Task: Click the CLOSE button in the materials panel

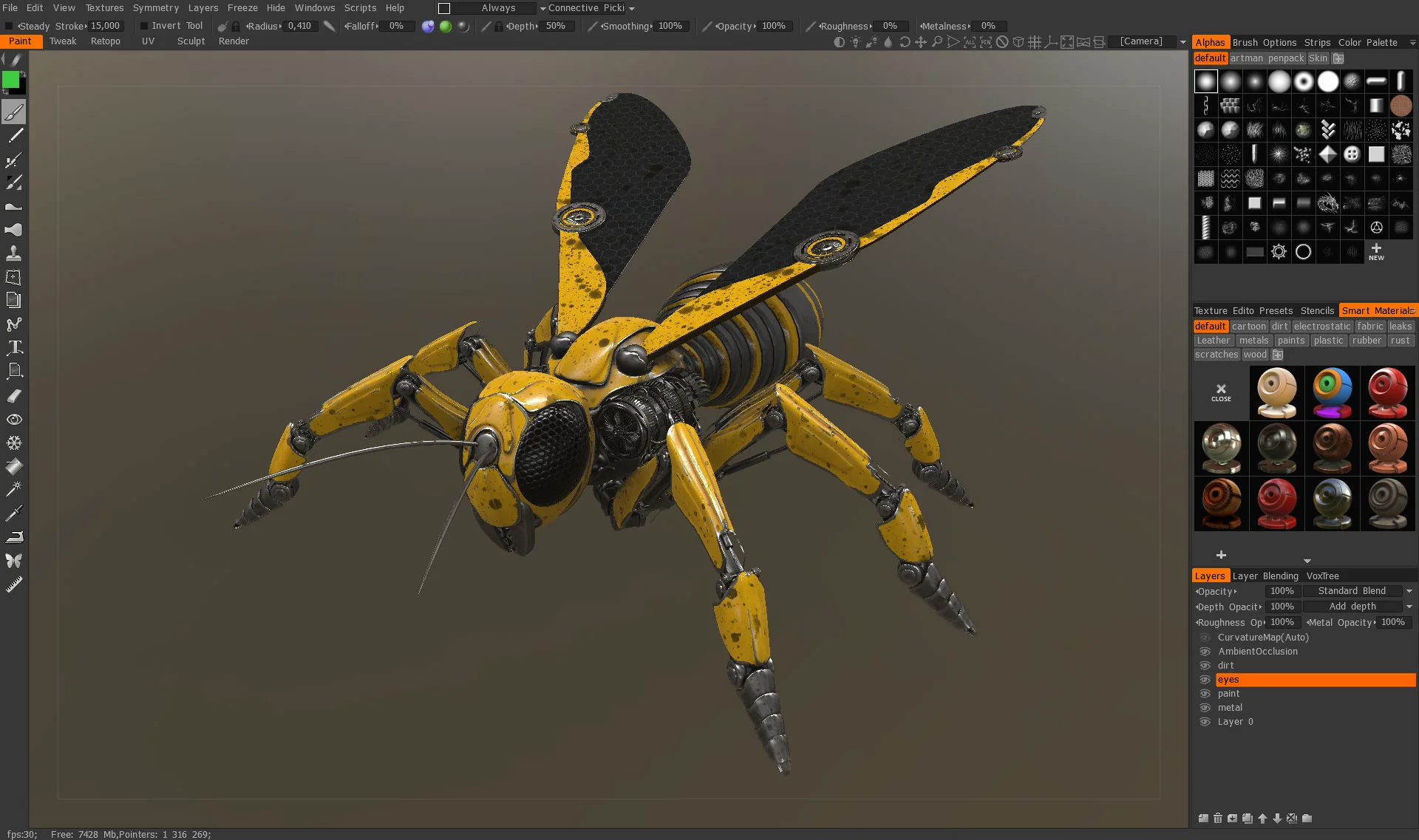Action: [x=1221, y=393]
